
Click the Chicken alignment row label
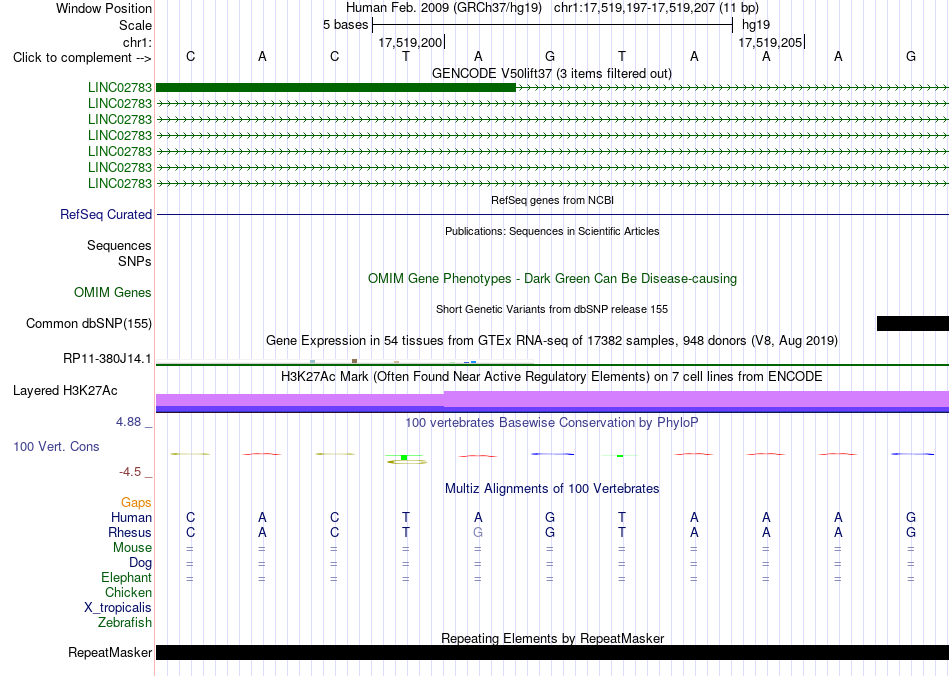[128, 592]
